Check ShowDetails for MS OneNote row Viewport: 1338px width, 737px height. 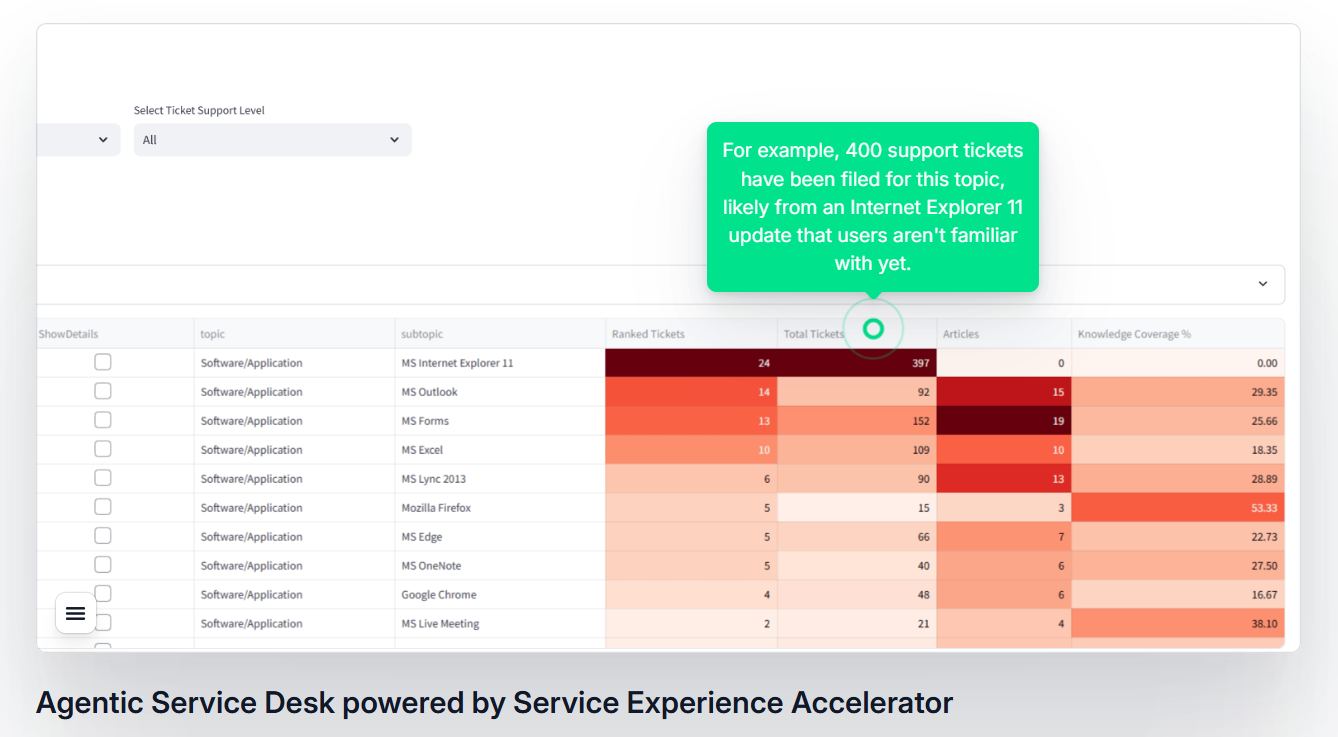103,565
